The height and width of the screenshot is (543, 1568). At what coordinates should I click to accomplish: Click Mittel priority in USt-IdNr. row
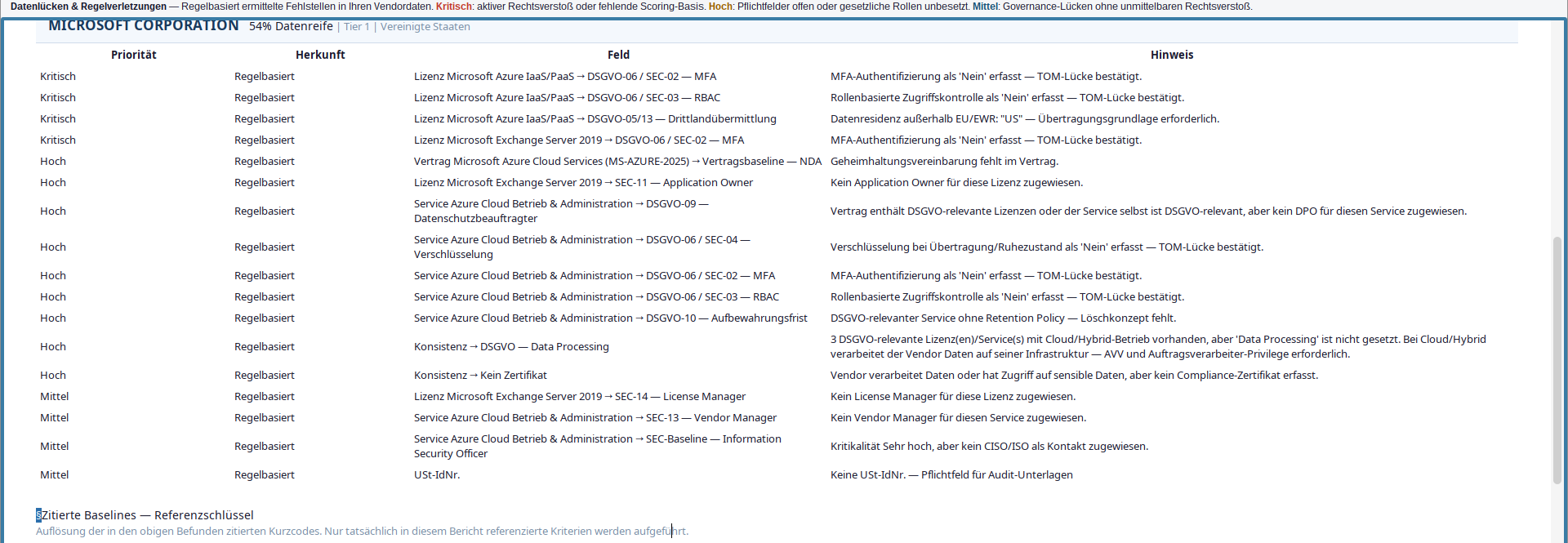(55, 474)
